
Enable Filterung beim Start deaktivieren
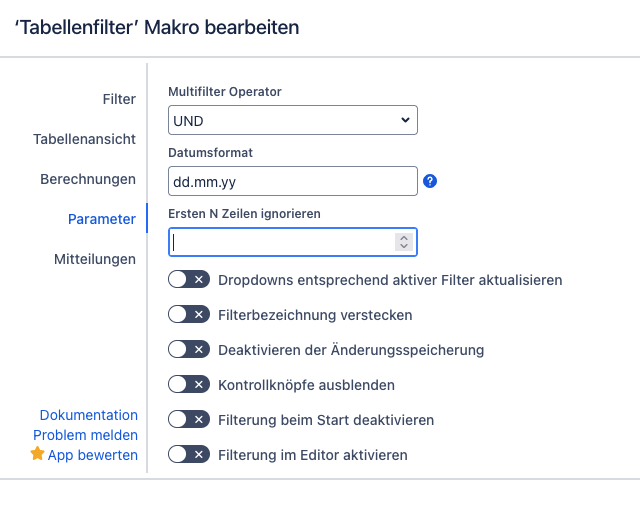tap(188, 420)
